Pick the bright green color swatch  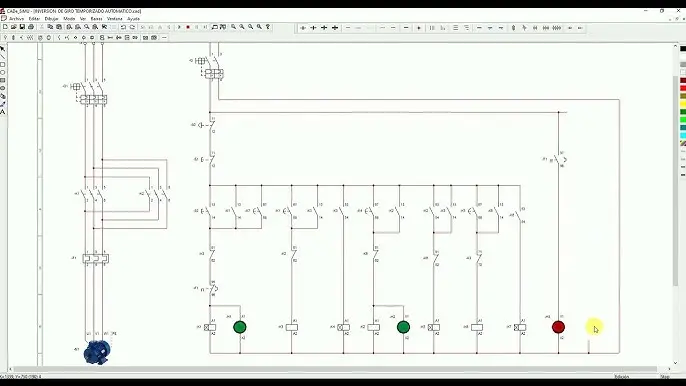683,120
